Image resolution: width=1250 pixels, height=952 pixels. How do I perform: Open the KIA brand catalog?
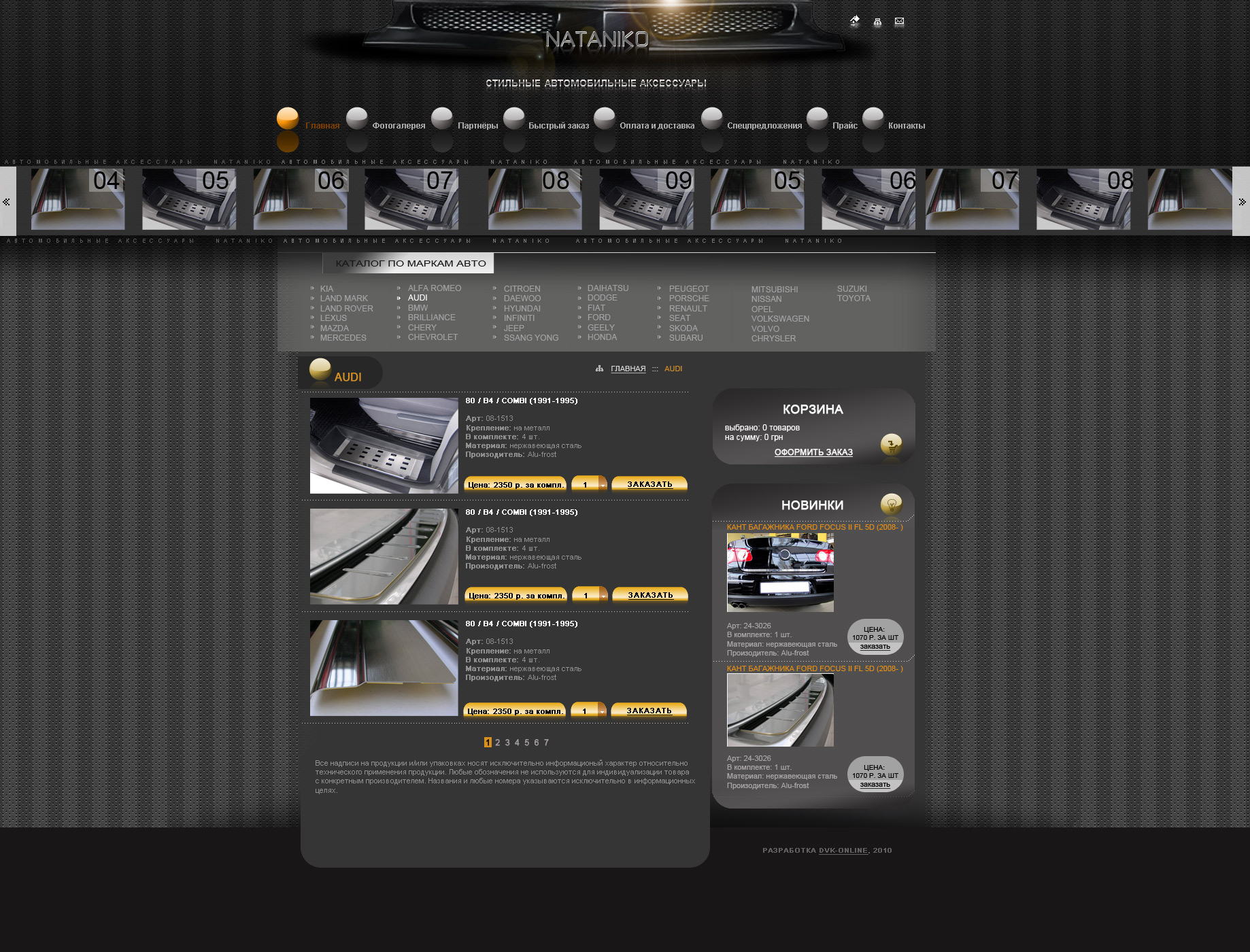click(x=326, y=289)
